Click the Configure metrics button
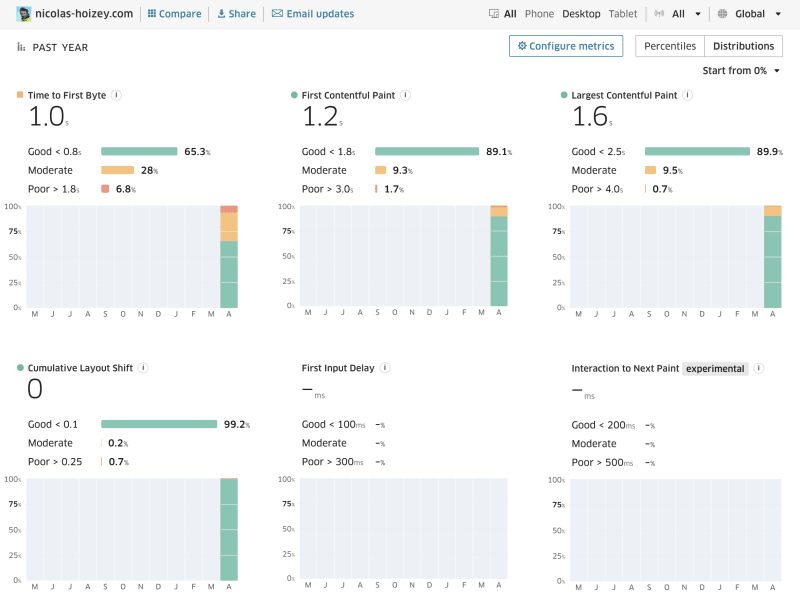This screenshot has height=608, width=800. pyautogui.click(x=566, y=46)
